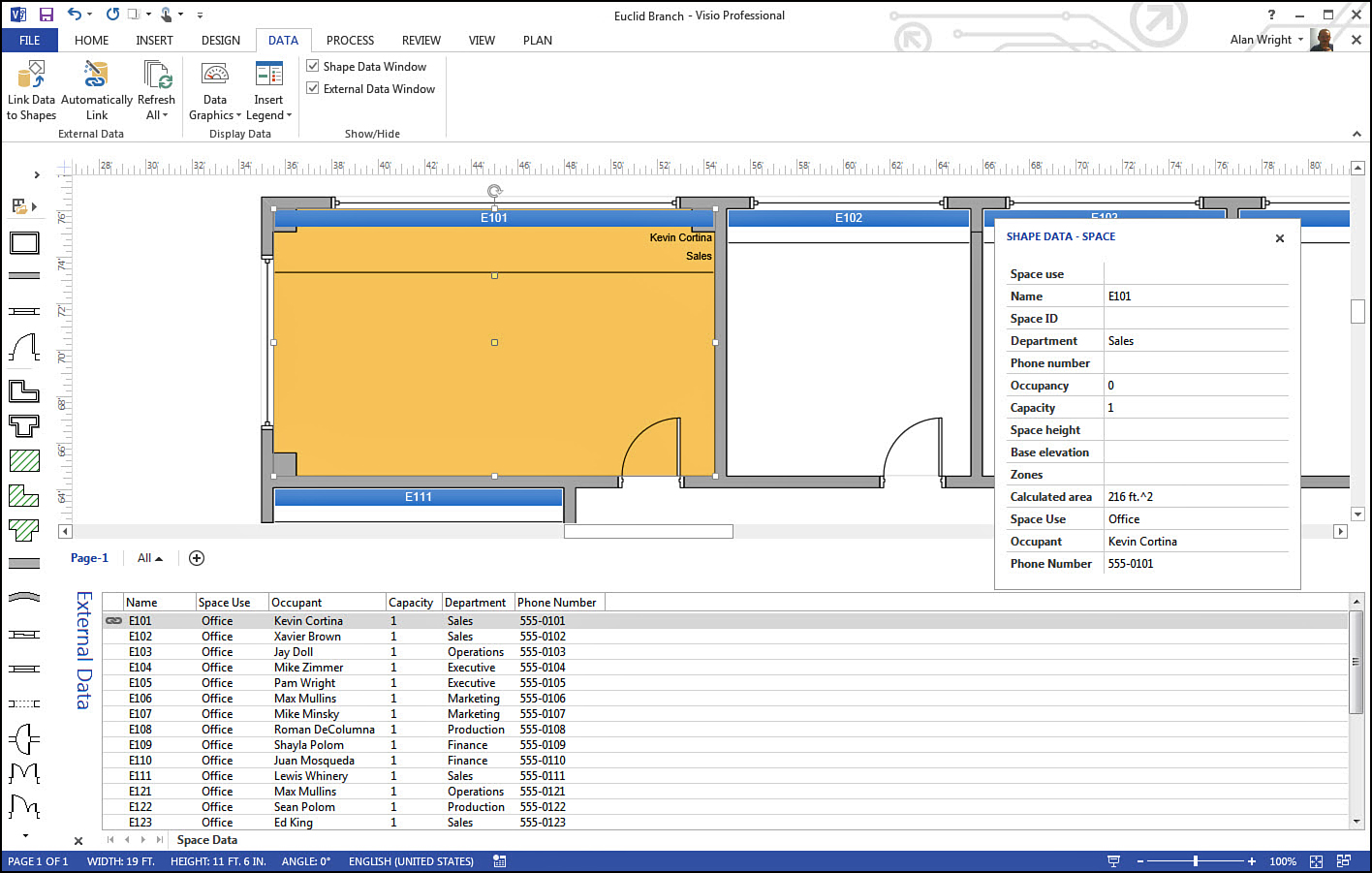Viewport: 1372px width, 873px height.
Task: Click the rotation handle above room E101
Action: (x=495, y=191)
